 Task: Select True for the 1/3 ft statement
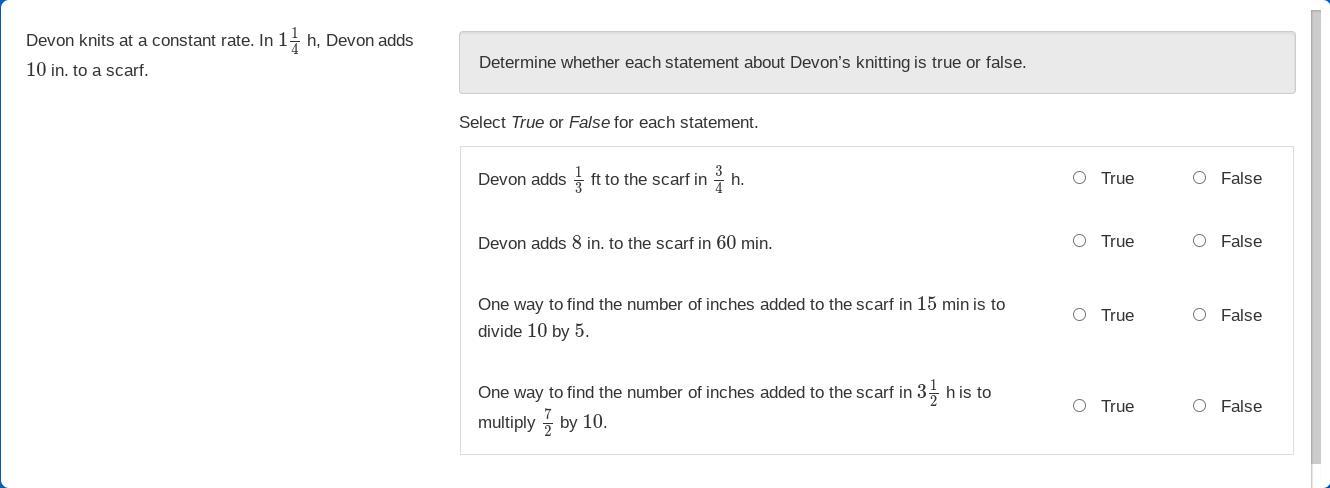(1079, 178)
